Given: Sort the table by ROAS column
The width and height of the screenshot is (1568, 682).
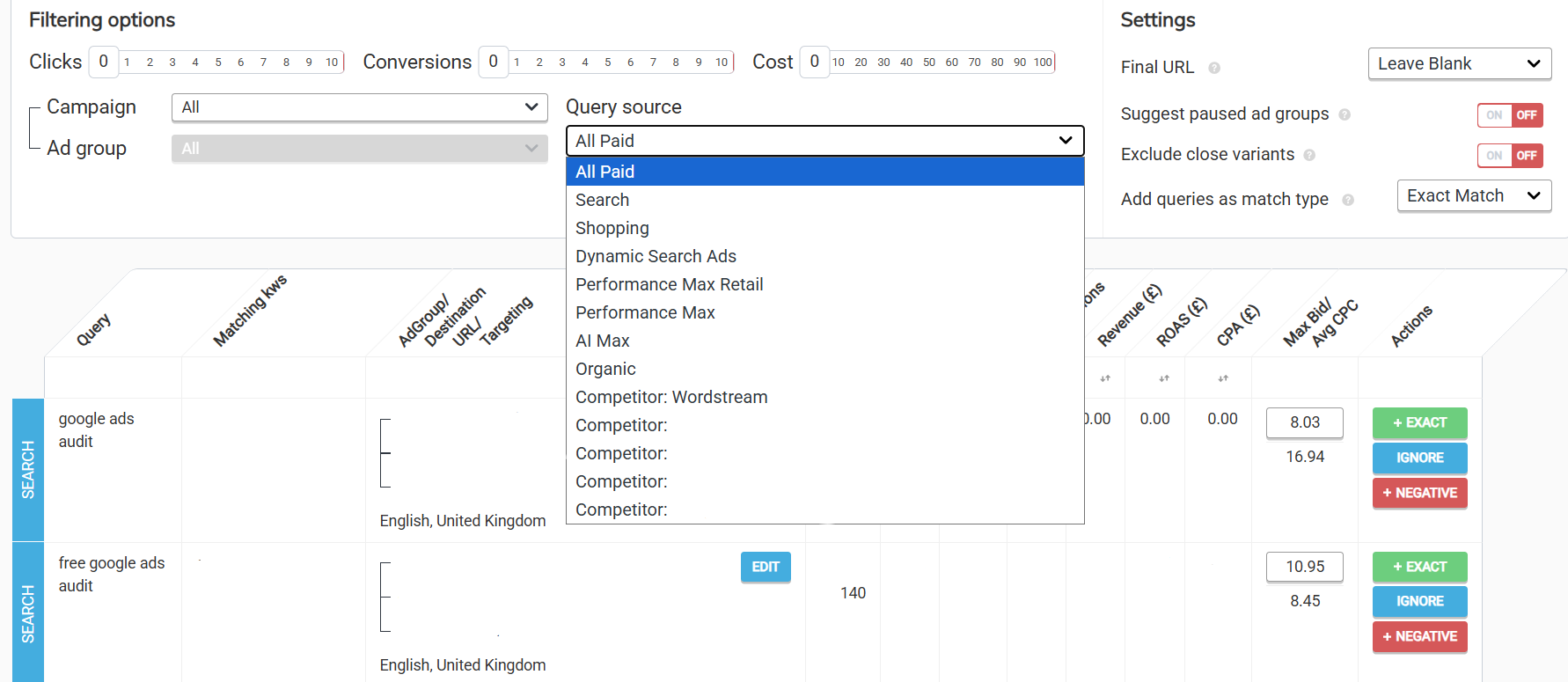Looking at the screenshot, I should (1164, 378).
